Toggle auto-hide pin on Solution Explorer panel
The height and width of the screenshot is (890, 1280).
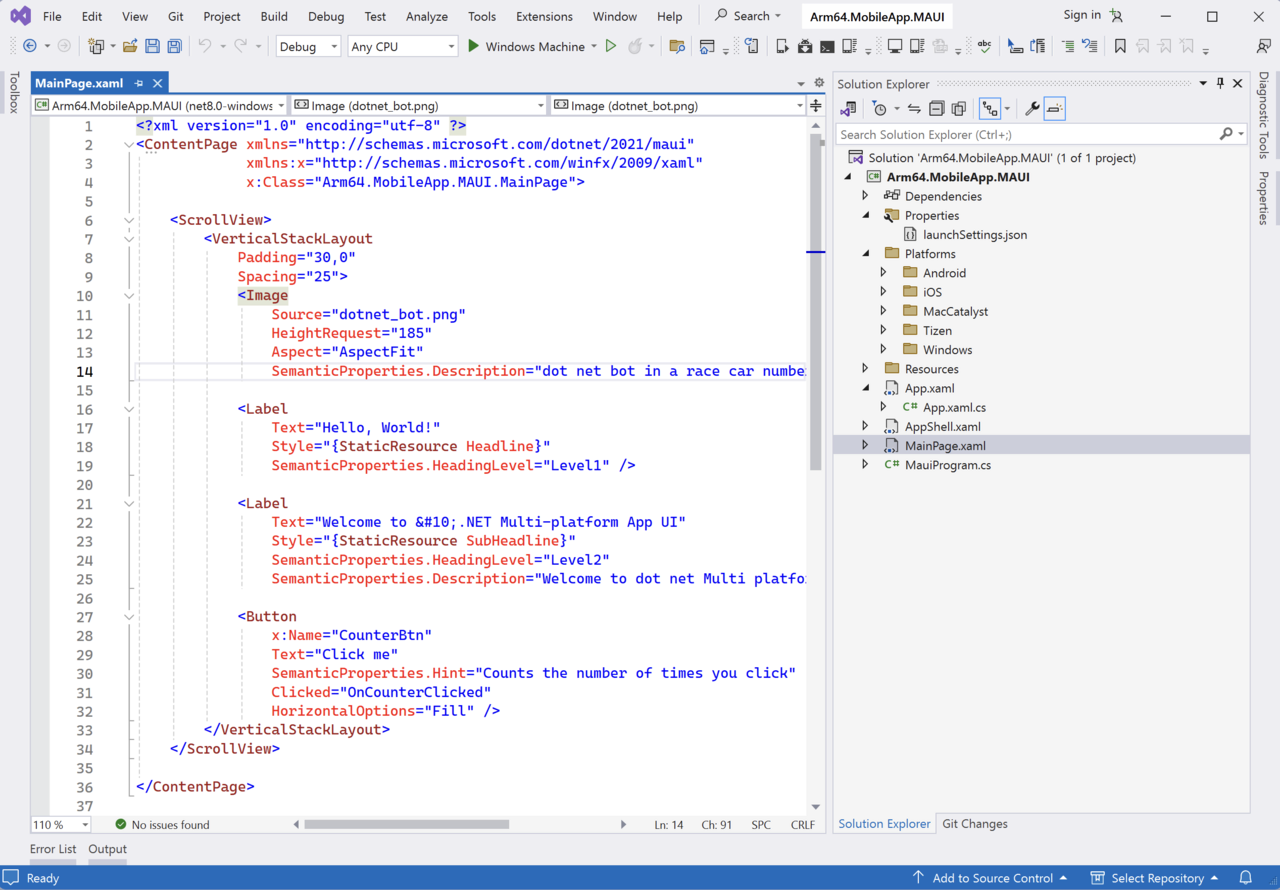point(1220,84)
